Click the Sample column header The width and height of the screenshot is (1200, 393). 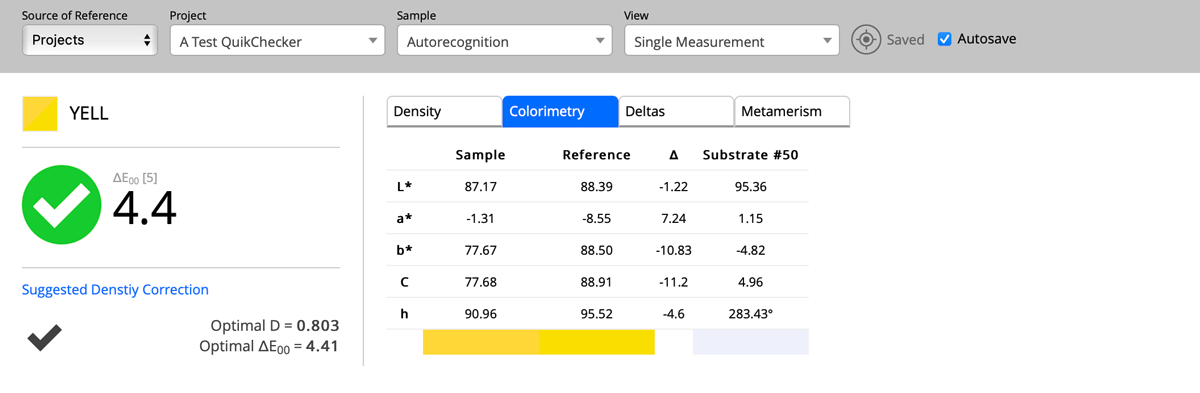480,155
